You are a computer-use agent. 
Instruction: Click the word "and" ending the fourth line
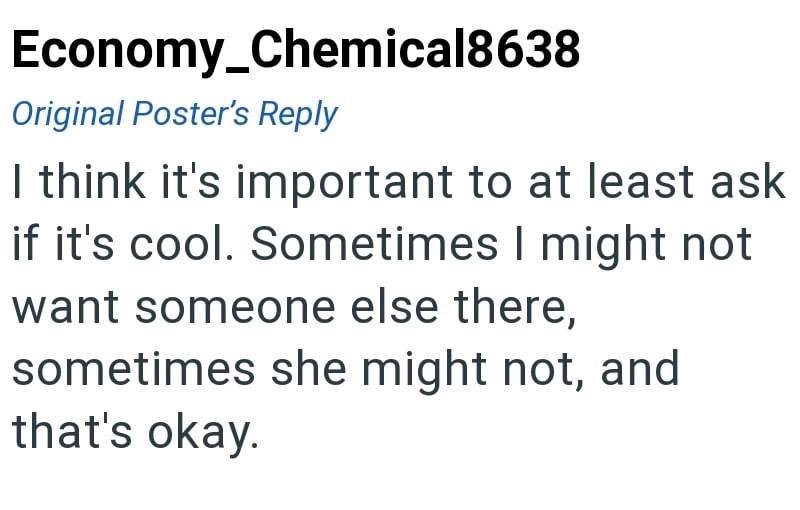click(x=640, y=369)
